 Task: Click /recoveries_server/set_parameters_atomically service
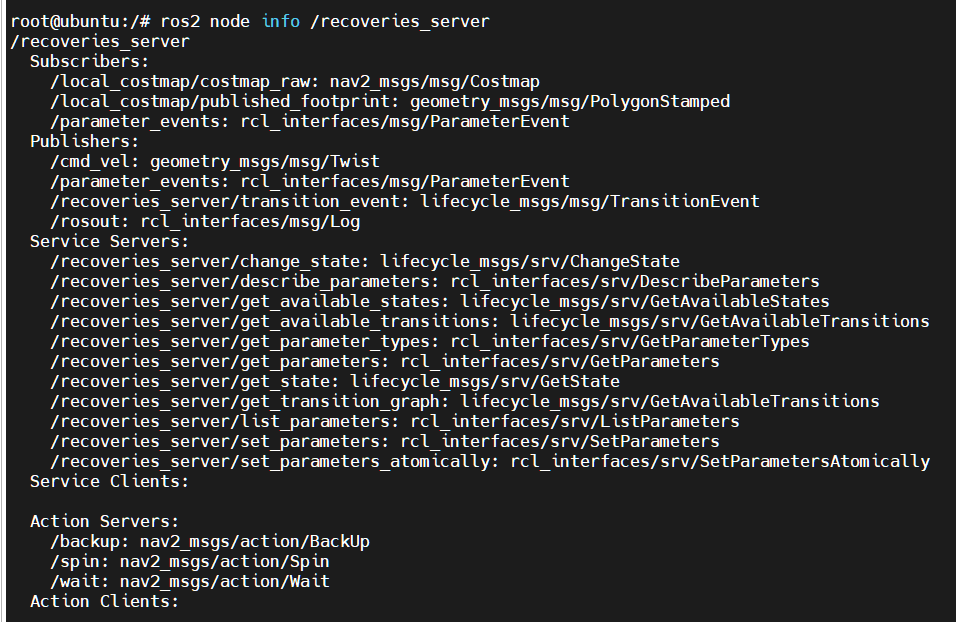tap(490, 461)
